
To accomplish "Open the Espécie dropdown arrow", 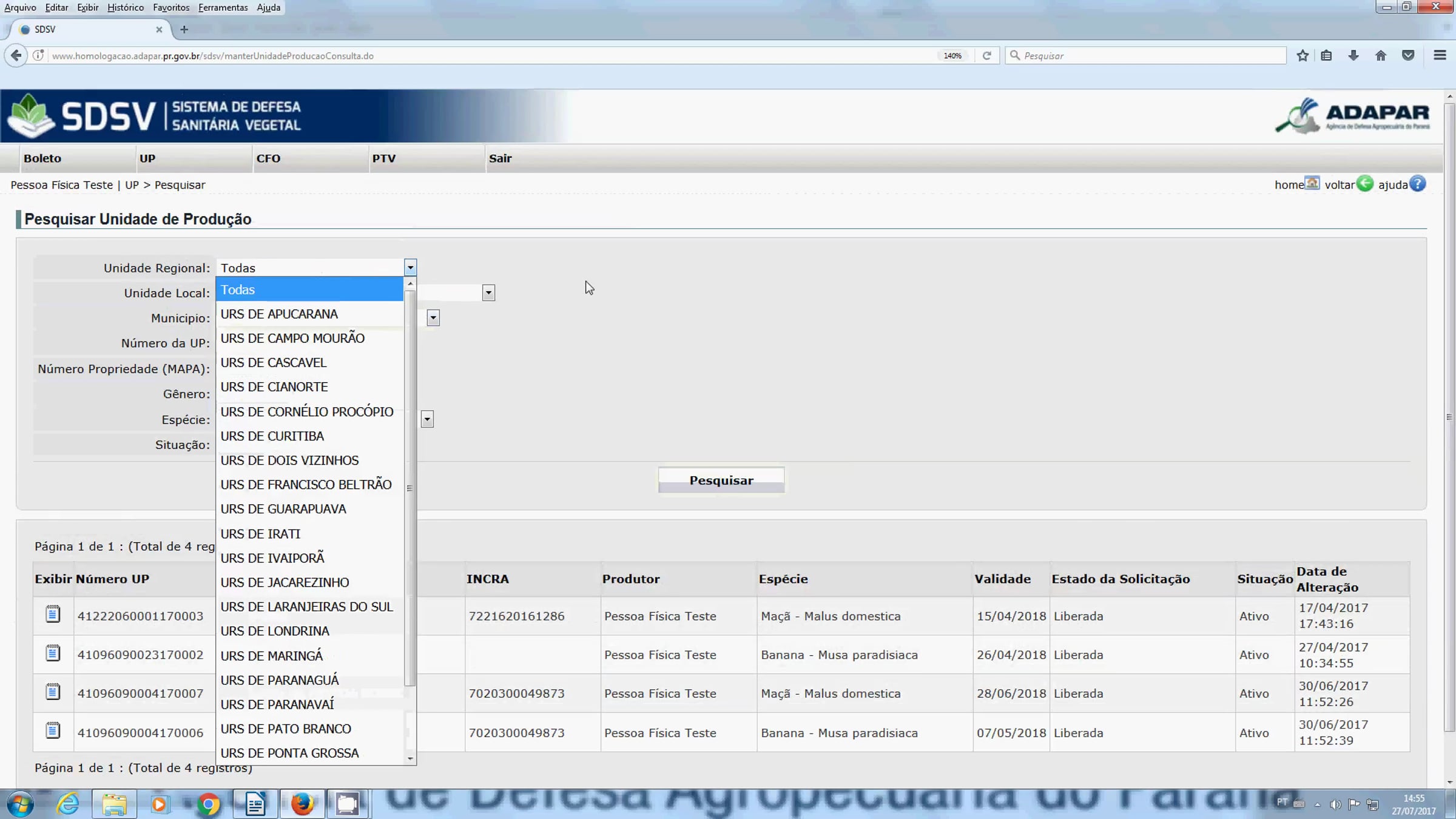I will [x=427, y=419].
